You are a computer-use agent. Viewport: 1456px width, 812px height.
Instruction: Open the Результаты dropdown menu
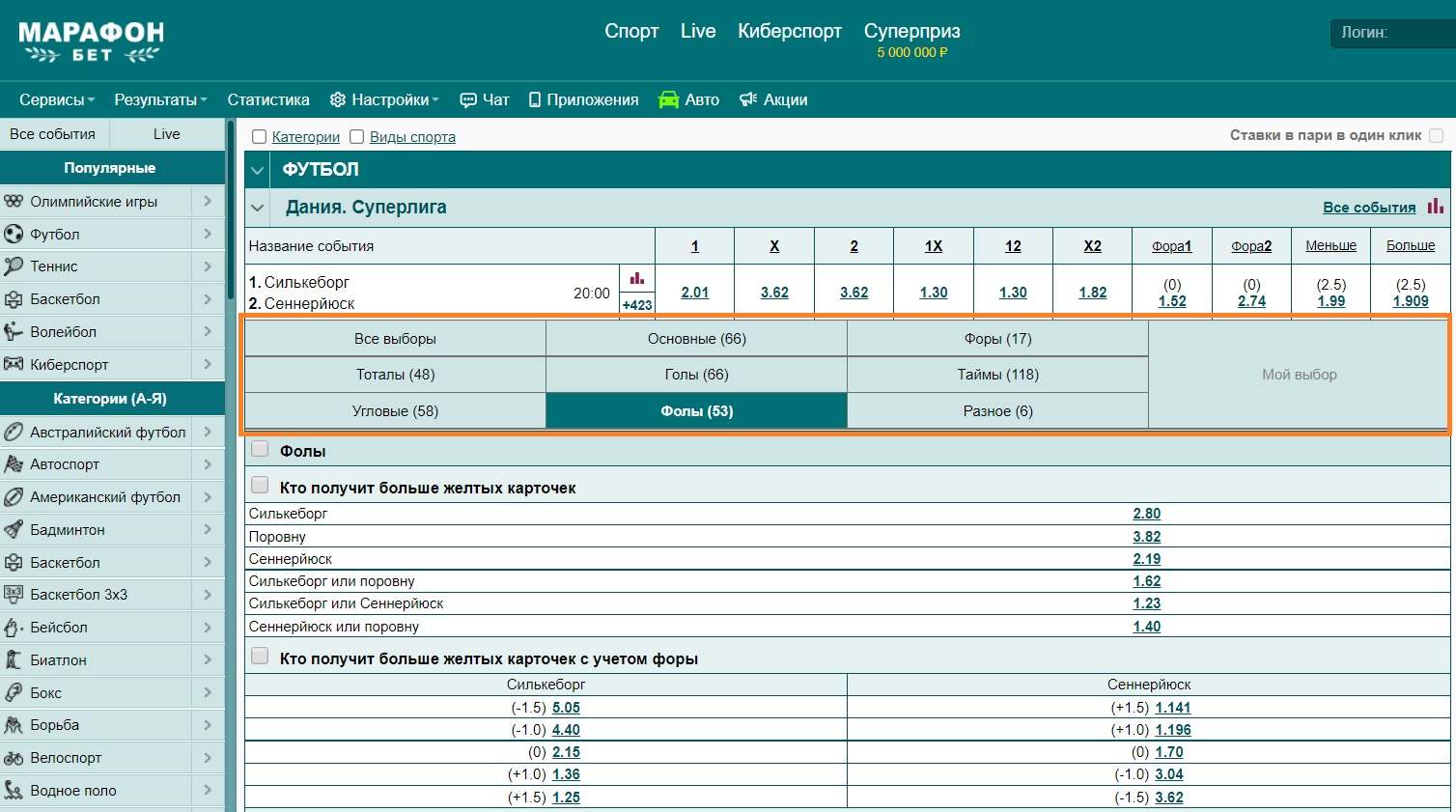pyautogui.click(x=160, y=99)
